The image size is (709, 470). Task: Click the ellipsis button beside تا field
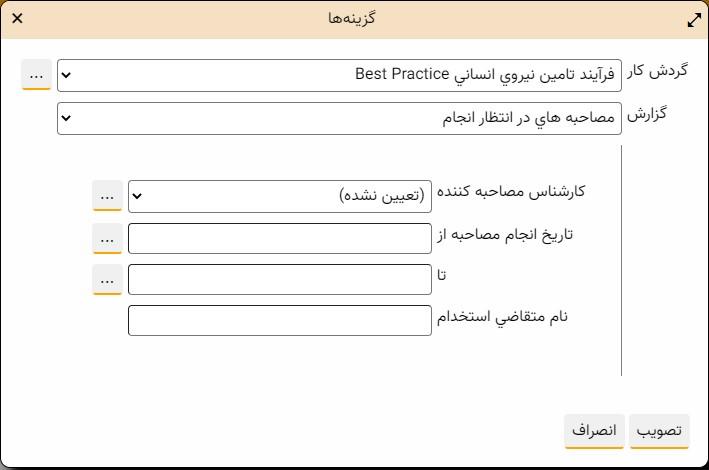coord(108,280)
